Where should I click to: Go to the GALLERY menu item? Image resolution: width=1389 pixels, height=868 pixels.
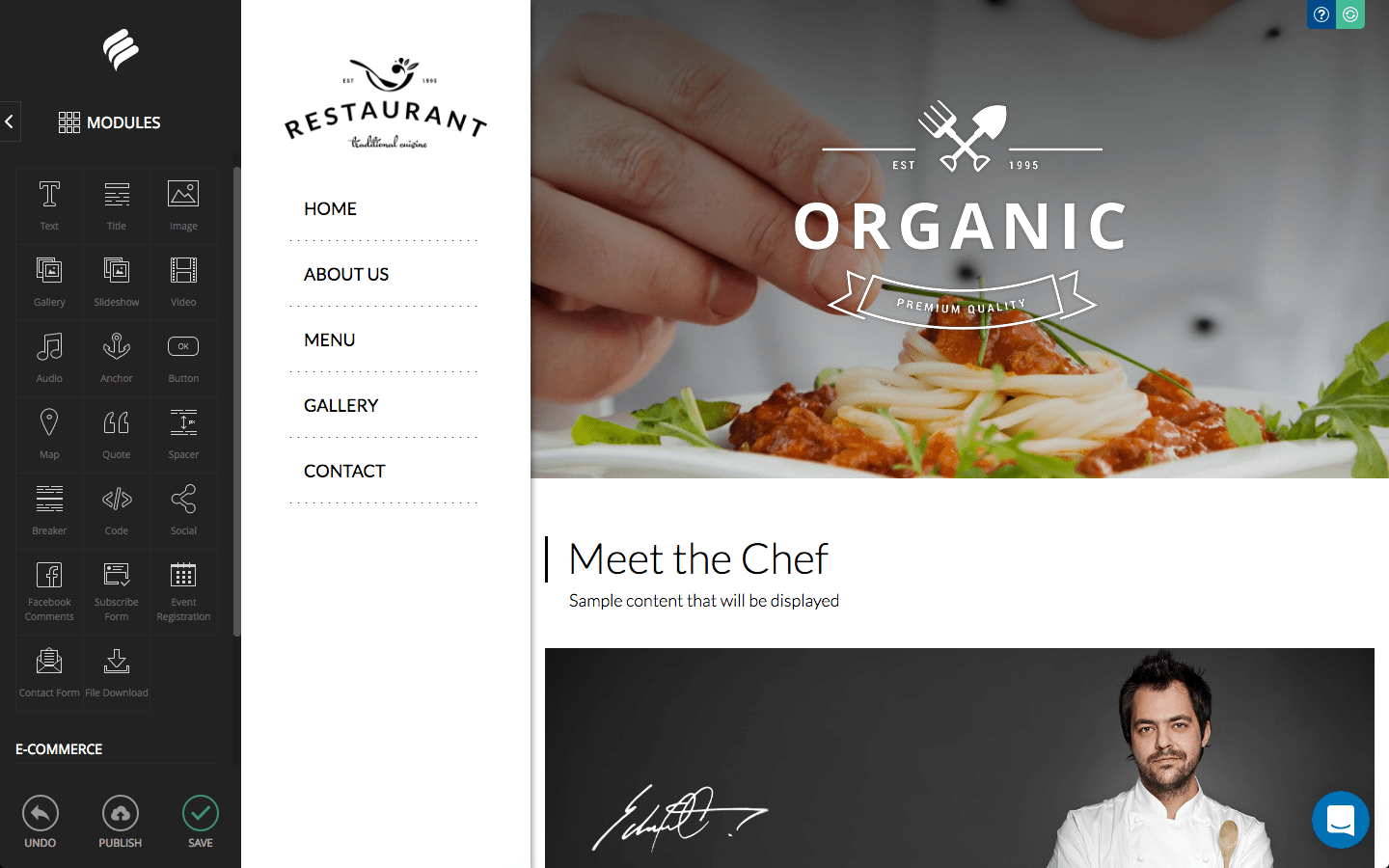(x=340, y=405)
